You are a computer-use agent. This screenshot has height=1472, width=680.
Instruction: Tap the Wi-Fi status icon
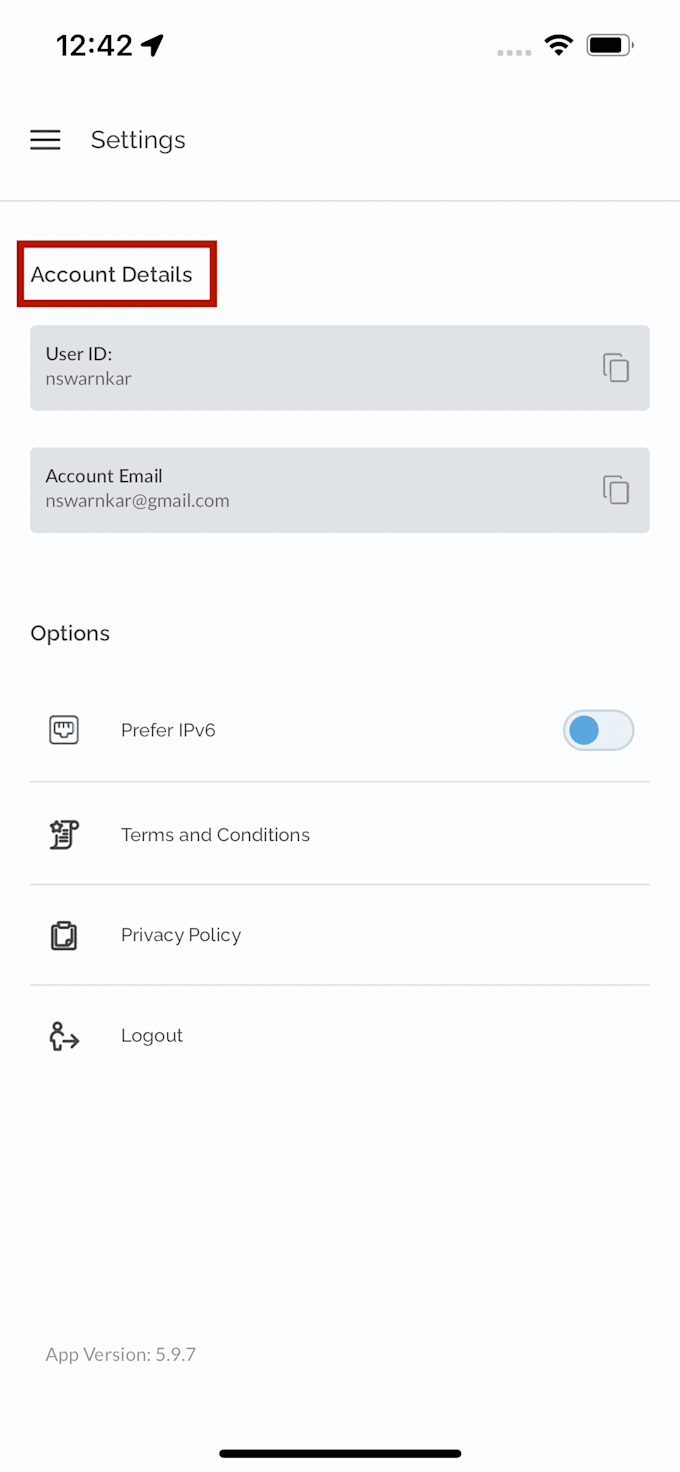click(x=558, y=44)
